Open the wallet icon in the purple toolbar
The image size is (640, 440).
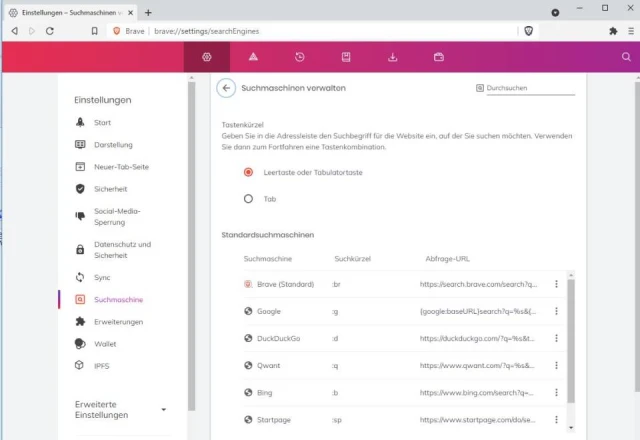coord(439,57)
